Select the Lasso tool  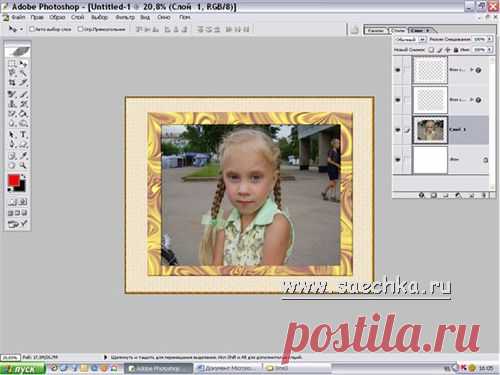[12, 72]
